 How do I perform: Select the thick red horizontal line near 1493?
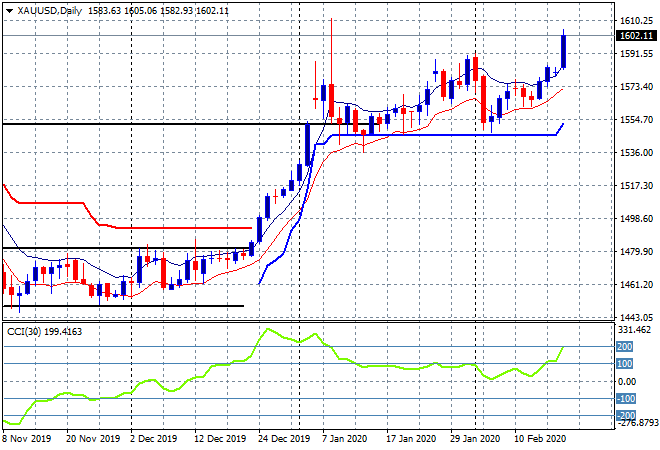coord(184,228)
